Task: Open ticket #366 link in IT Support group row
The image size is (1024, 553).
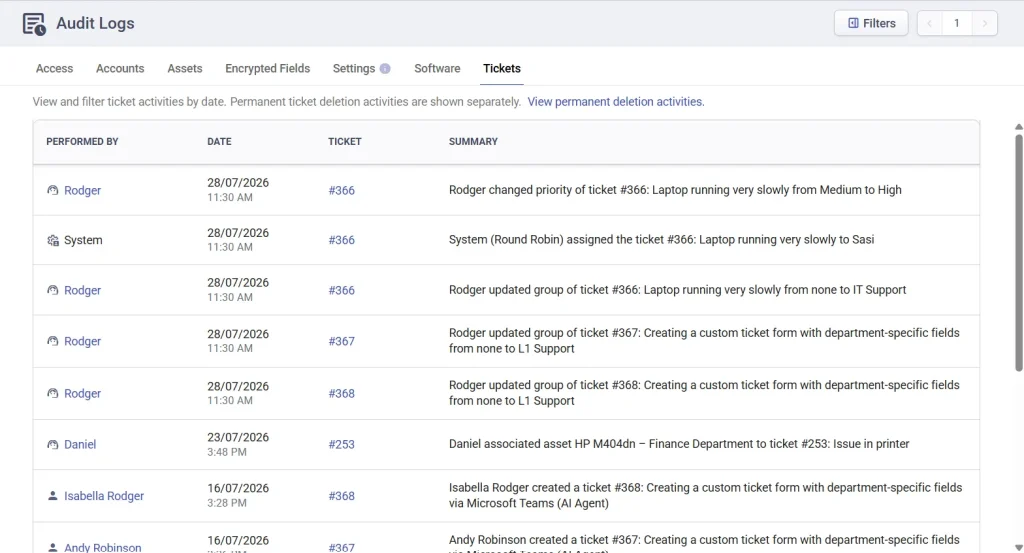Action: 342,291
